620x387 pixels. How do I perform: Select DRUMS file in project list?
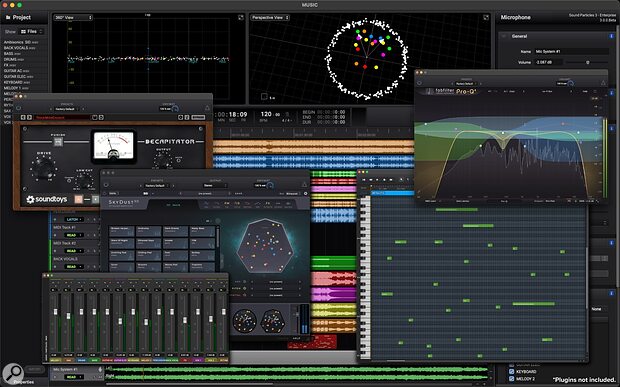coord(14,59)
